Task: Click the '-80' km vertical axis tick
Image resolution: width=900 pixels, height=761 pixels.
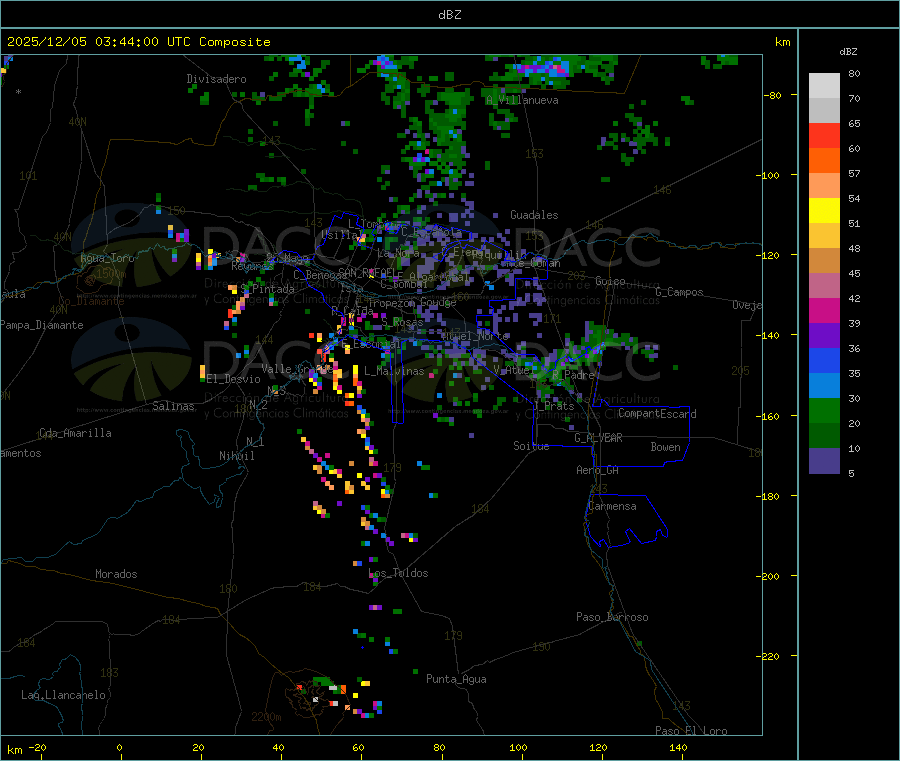Action: tap(772, 95)
